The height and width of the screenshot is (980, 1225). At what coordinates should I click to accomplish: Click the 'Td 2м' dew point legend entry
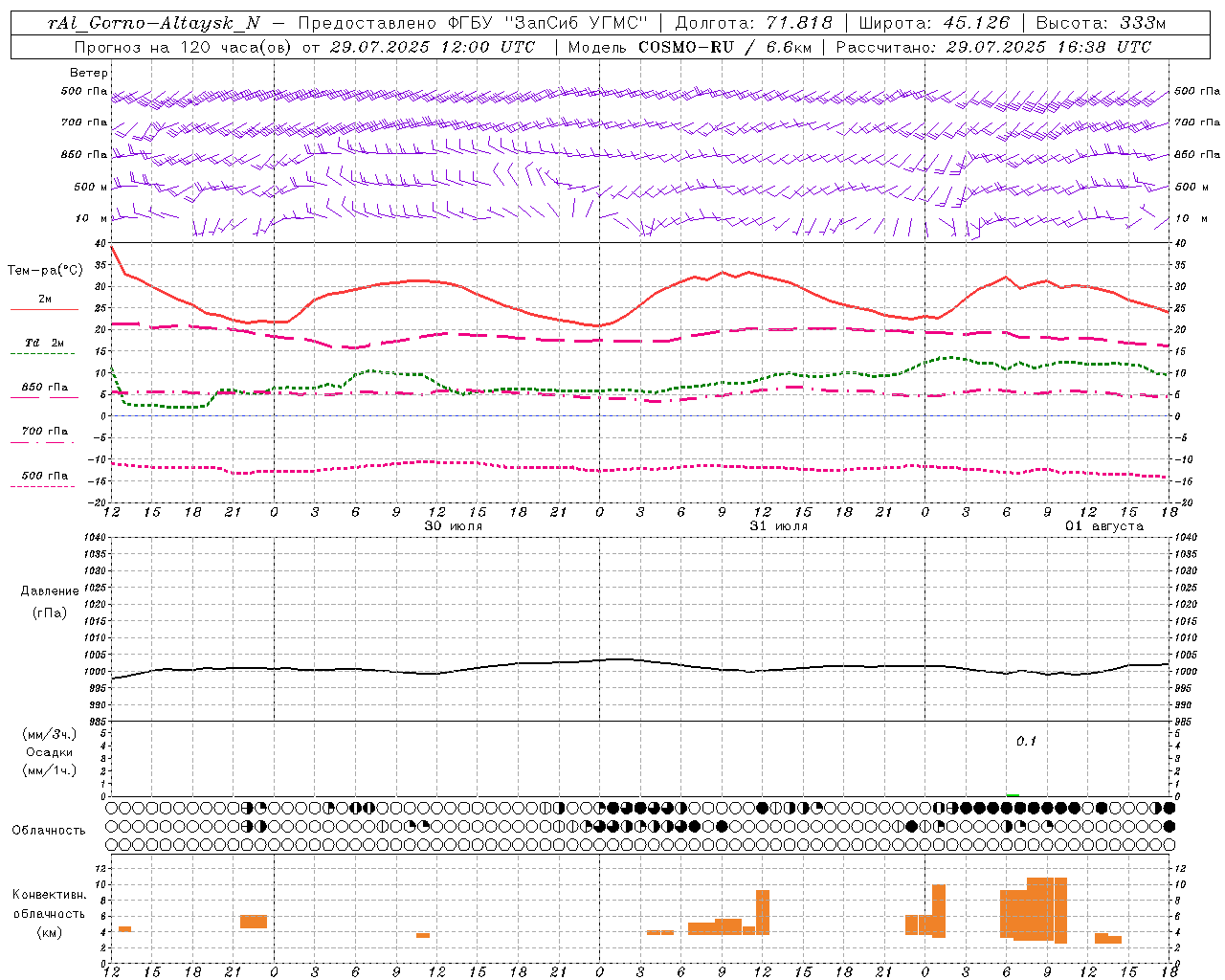coord(45,343)
